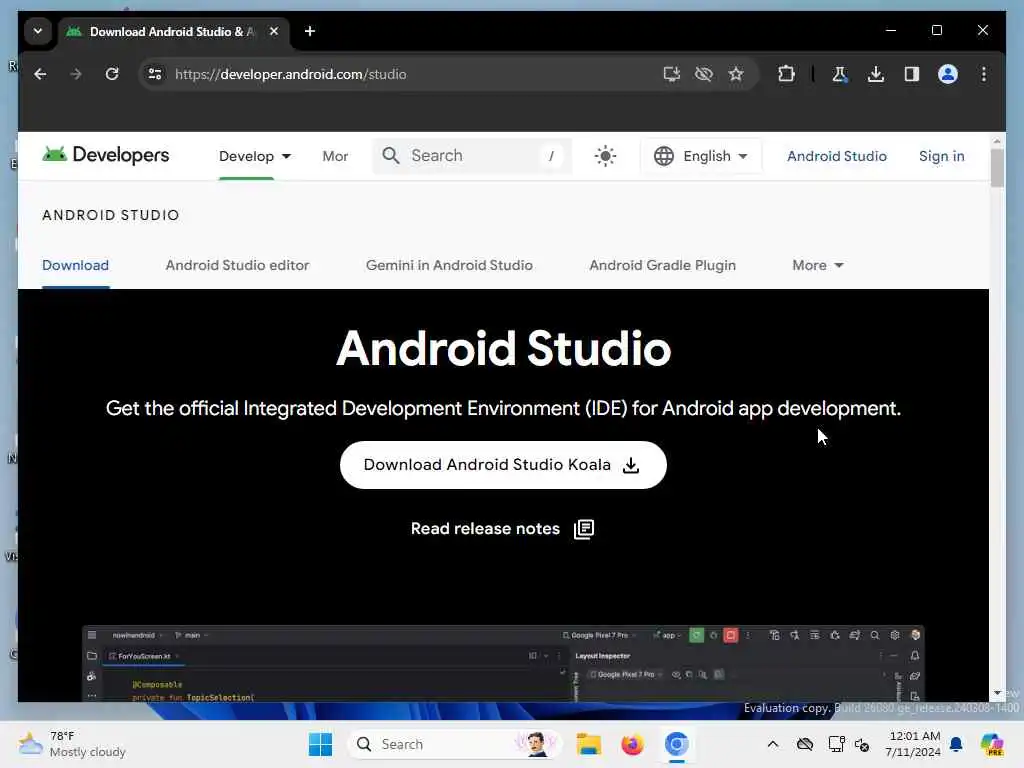Open the browser extensions puzzle icon
This screenshot has width=1024, height=768.
coord(786,74)
